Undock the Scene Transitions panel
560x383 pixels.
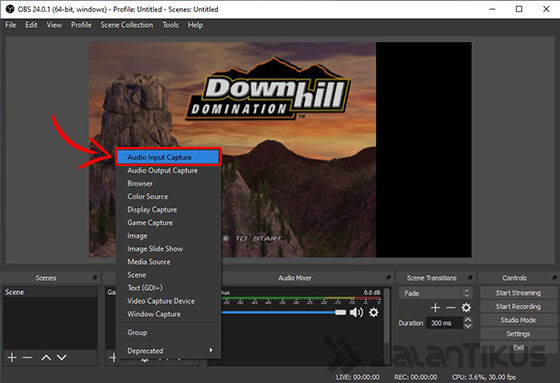tap(470, 277)
